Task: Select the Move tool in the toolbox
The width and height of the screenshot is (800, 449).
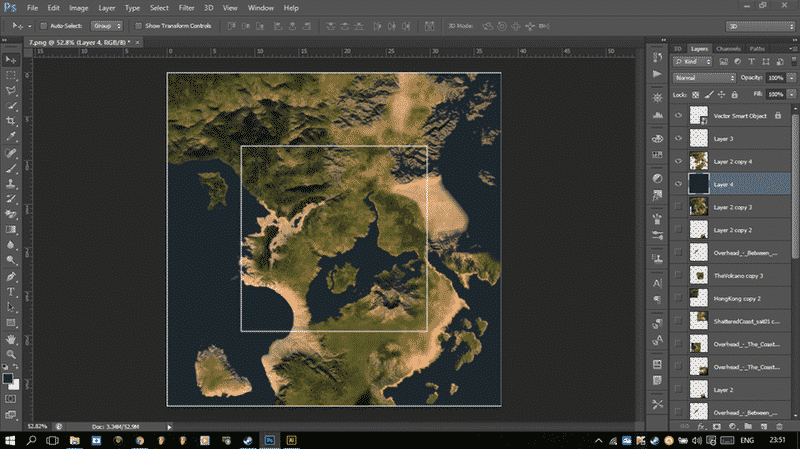Action: pos(11,58)
